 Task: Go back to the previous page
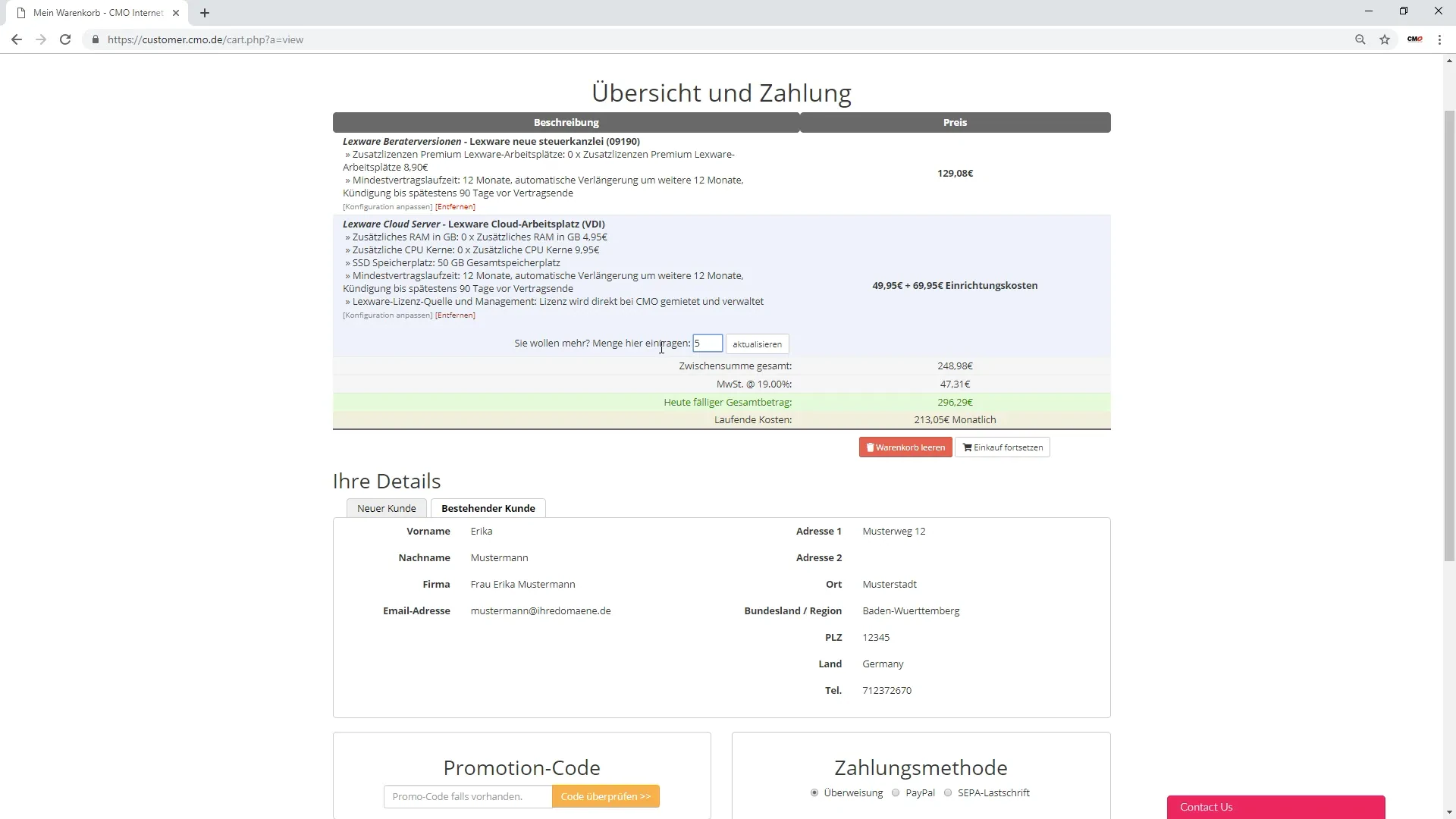(17, 39)
